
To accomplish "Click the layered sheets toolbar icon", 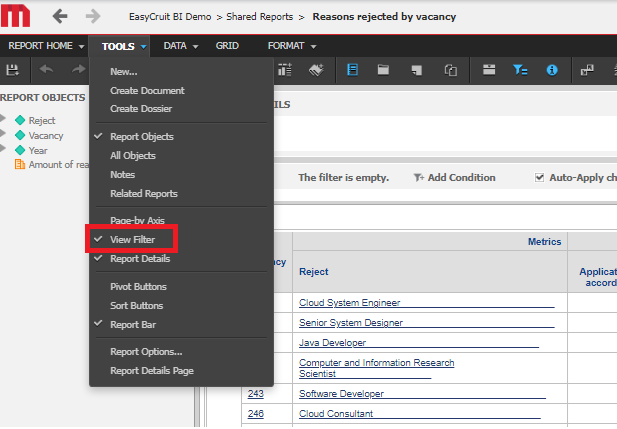I will 316,70.
